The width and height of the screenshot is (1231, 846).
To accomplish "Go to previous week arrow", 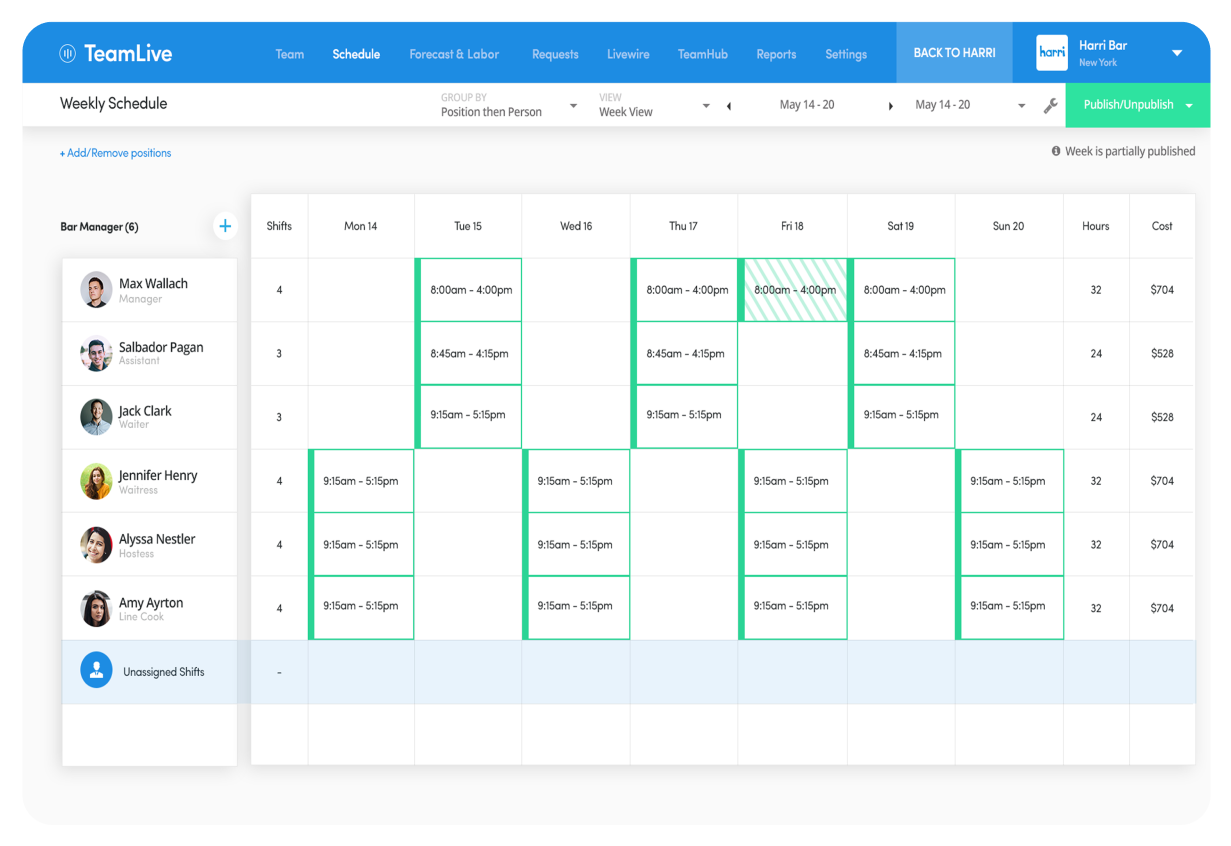I will [729, 106].
